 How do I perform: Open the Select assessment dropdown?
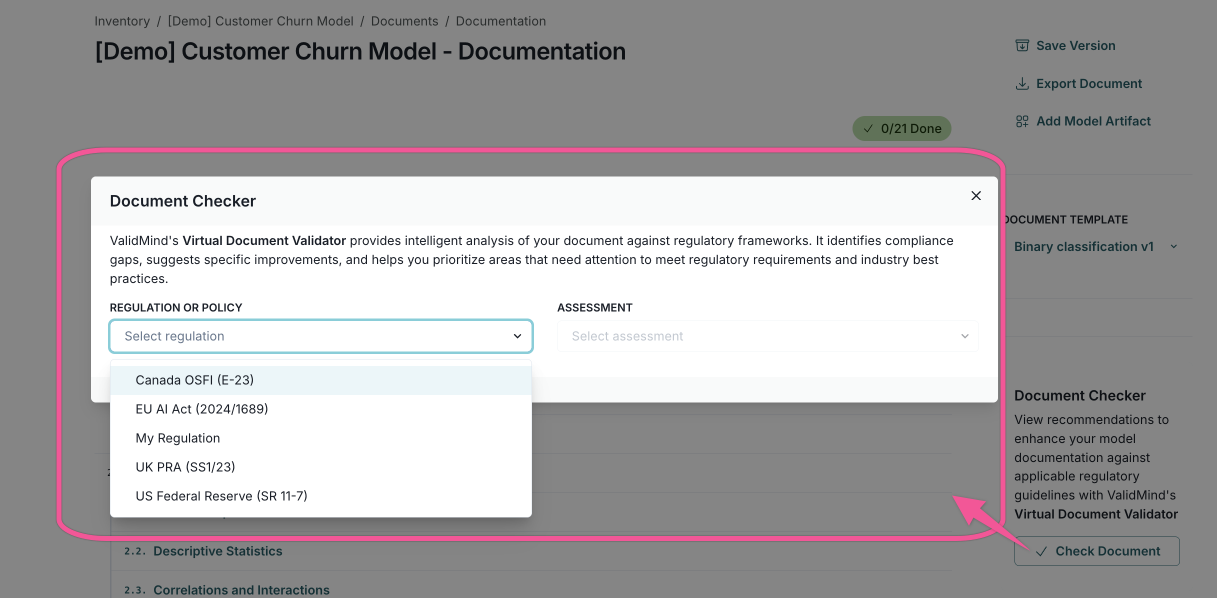pyautogui.click(x=767, y=336)
